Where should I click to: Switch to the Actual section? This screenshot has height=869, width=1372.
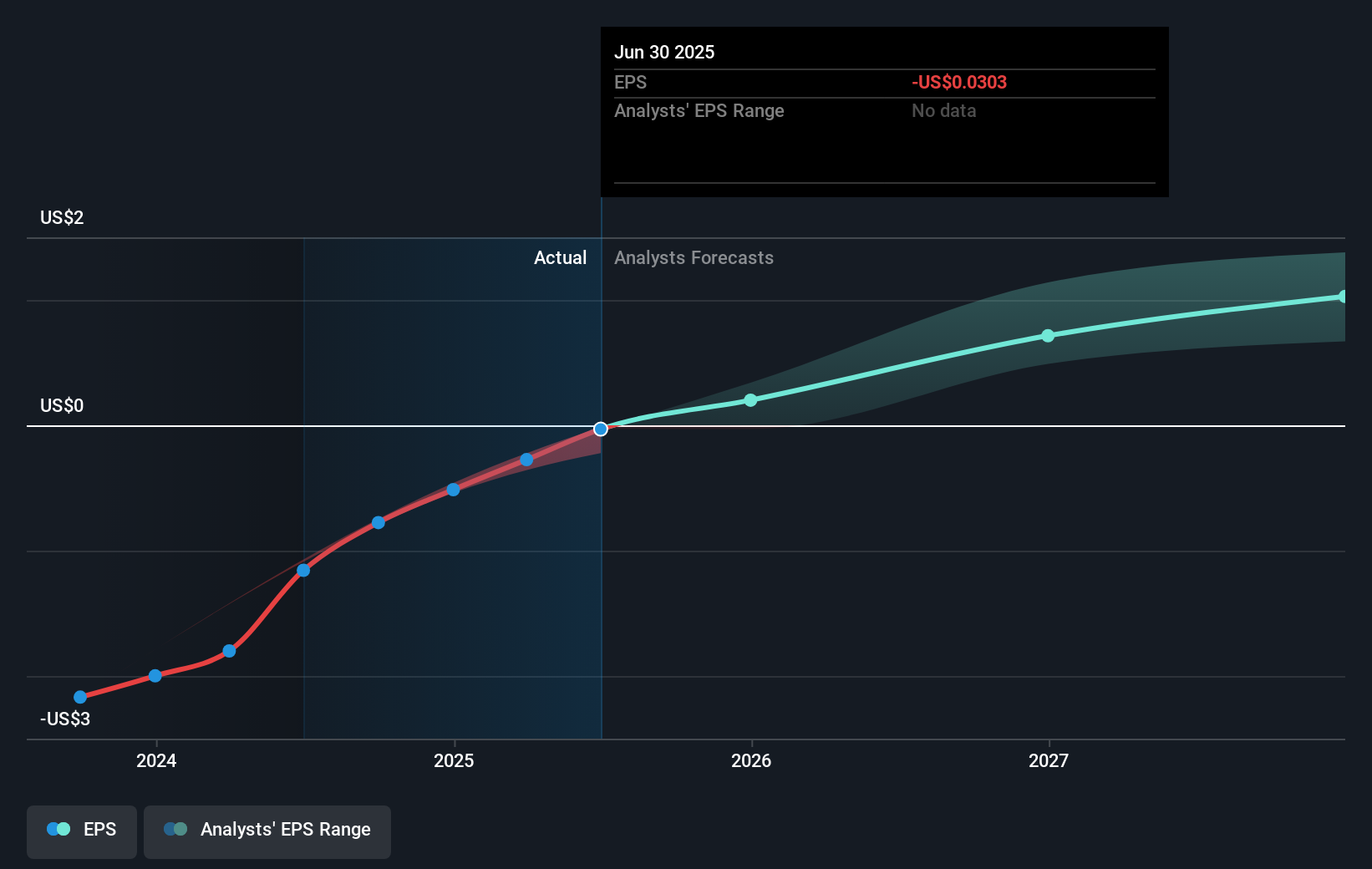[x=560, y=257]
